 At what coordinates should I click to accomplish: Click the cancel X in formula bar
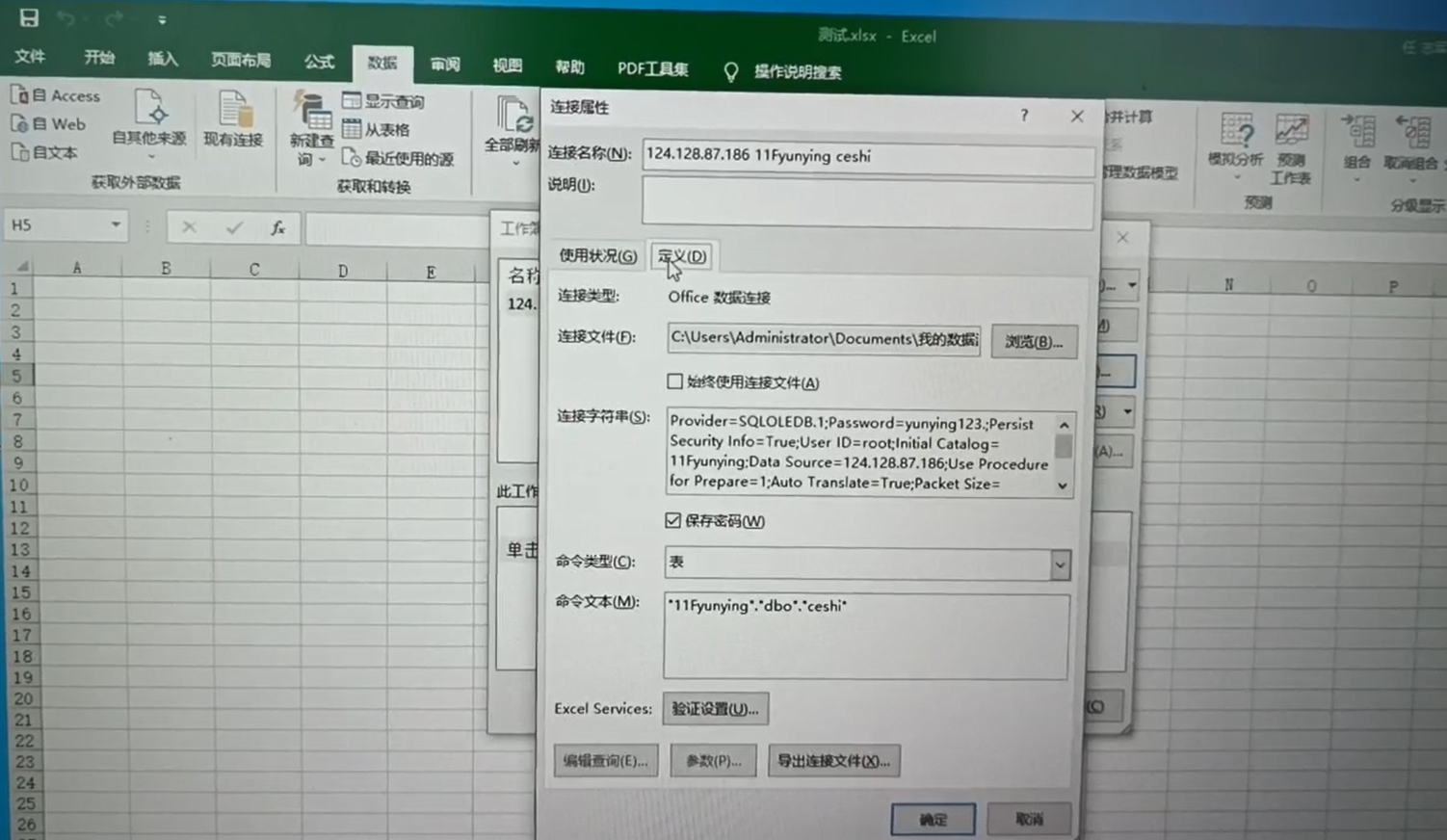click(189, 227)
